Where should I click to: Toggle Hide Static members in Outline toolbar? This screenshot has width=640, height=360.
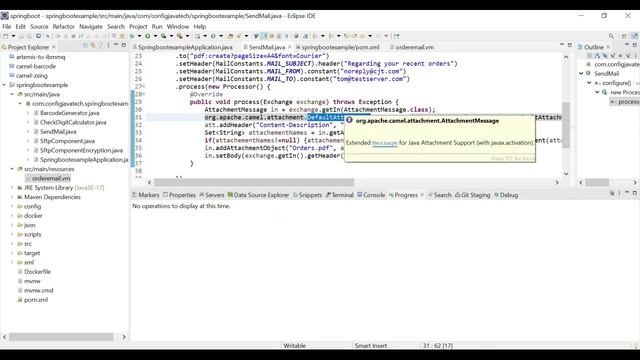tap(613, 55)
